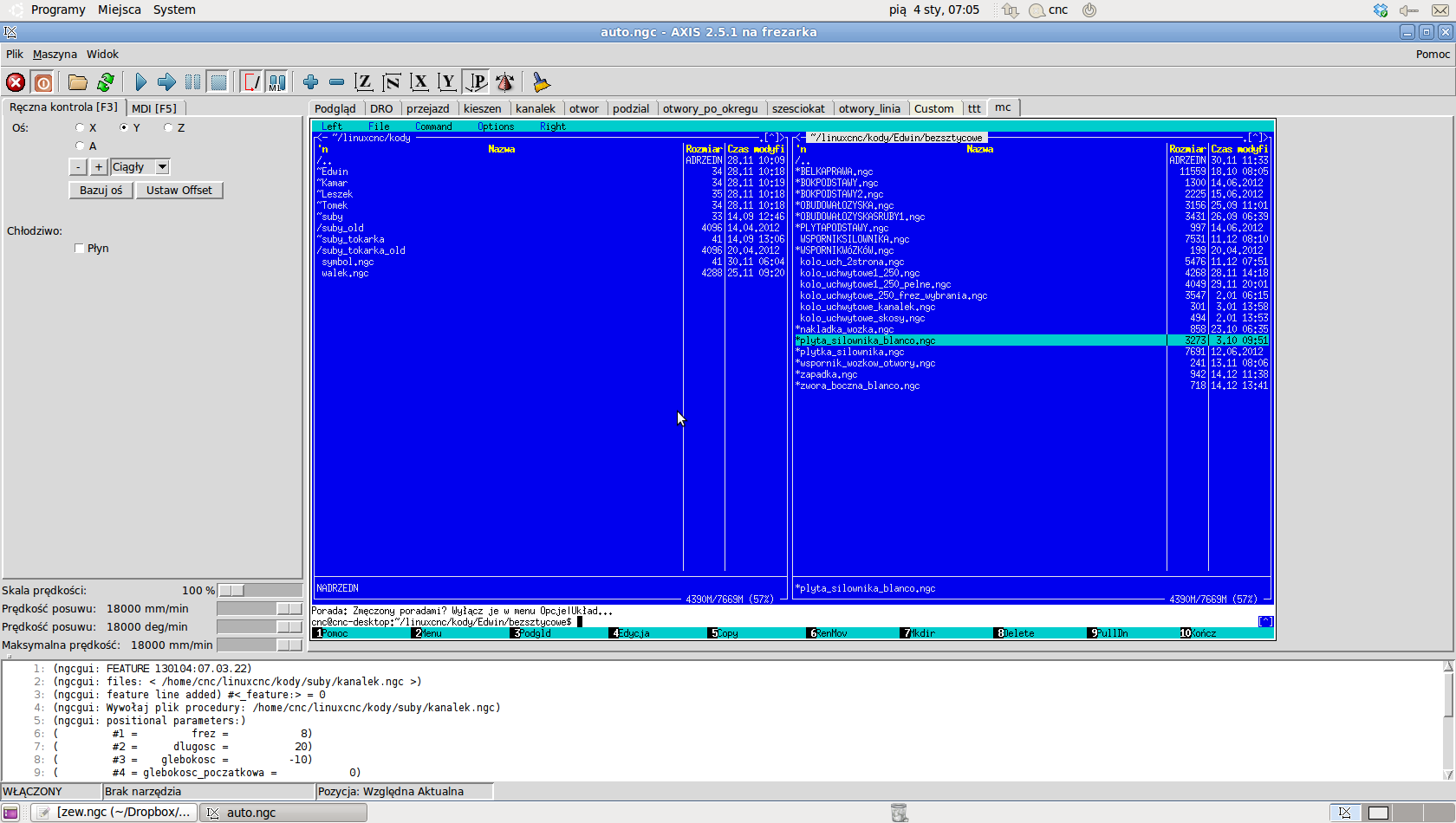Click the volume speaker icon
This screenshot has width=1456, height=823.
click(x=1408, y=10)
